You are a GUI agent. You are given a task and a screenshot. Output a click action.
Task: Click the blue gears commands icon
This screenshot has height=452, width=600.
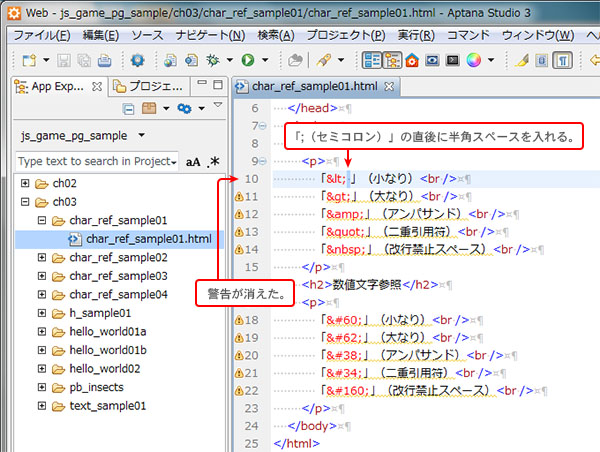(x=184, y=108)
